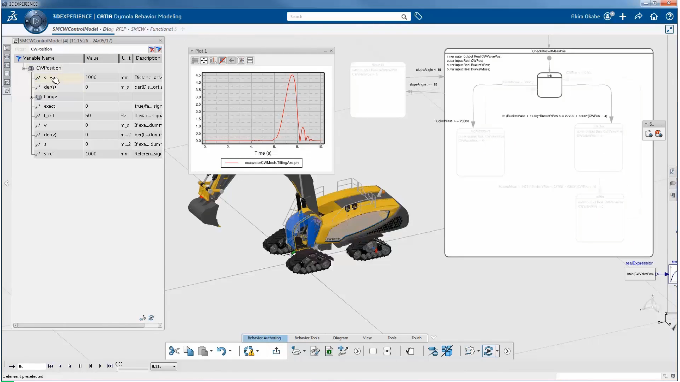Click the hand pointer tool icon

tap(410, 351)
